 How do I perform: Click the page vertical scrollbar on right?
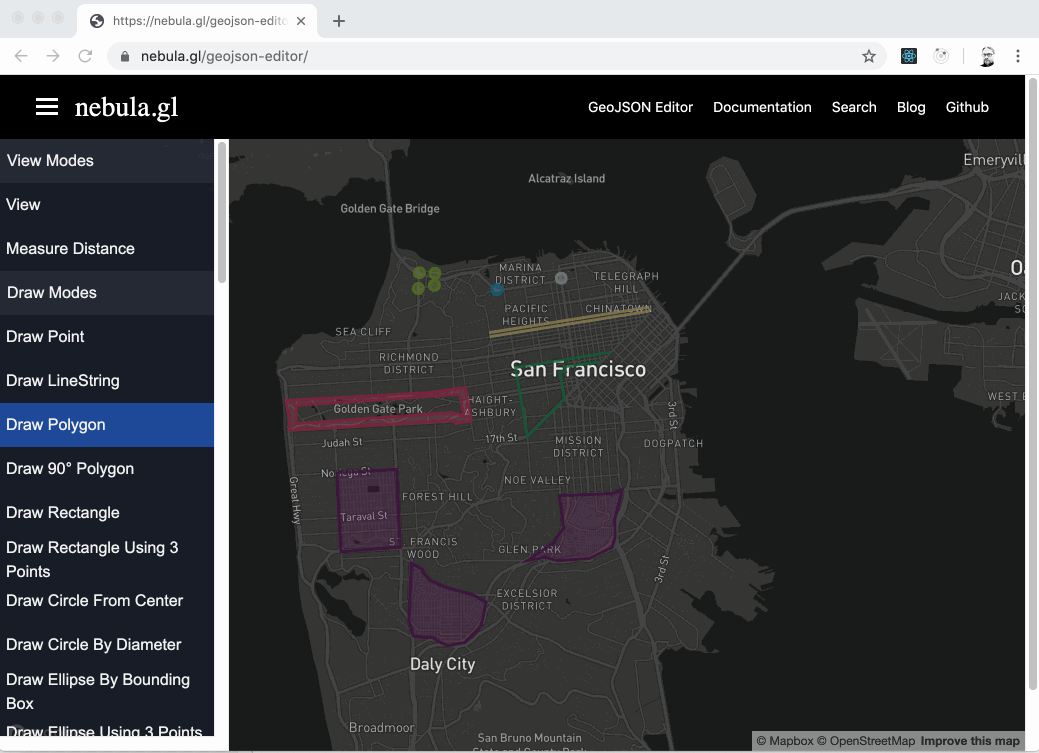point(1032,384)
